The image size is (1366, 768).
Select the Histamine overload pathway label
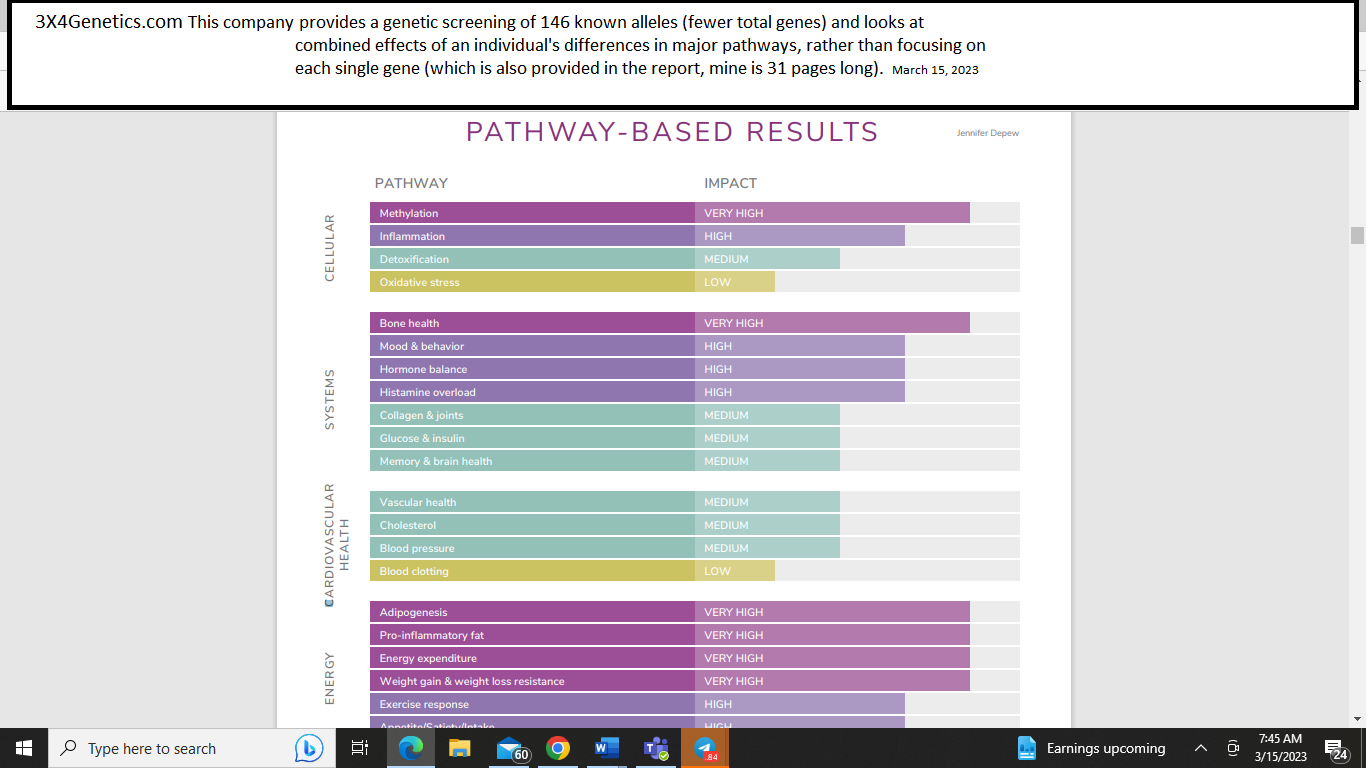(x=427, y=392)
